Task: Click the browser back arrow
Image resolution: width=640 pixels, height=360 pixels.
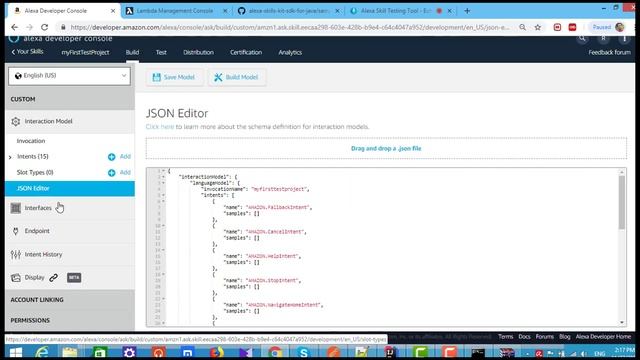Action: click(15, 27)
